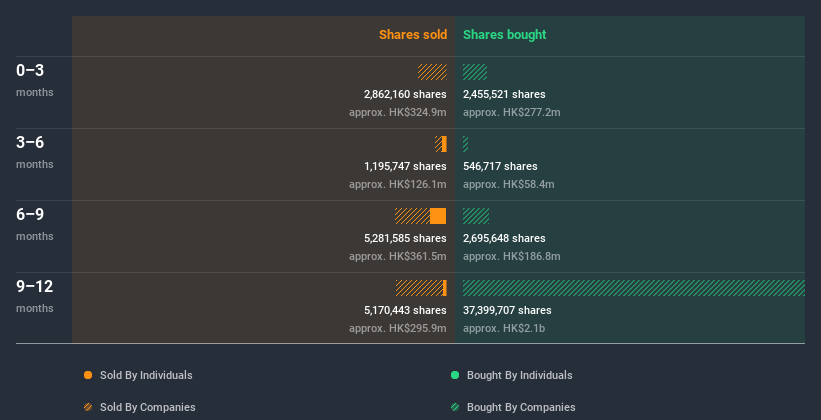Click the 'Shares sold' column header
Image resolution: width=821 pixels, height=420 pixels.
[413, 35]
